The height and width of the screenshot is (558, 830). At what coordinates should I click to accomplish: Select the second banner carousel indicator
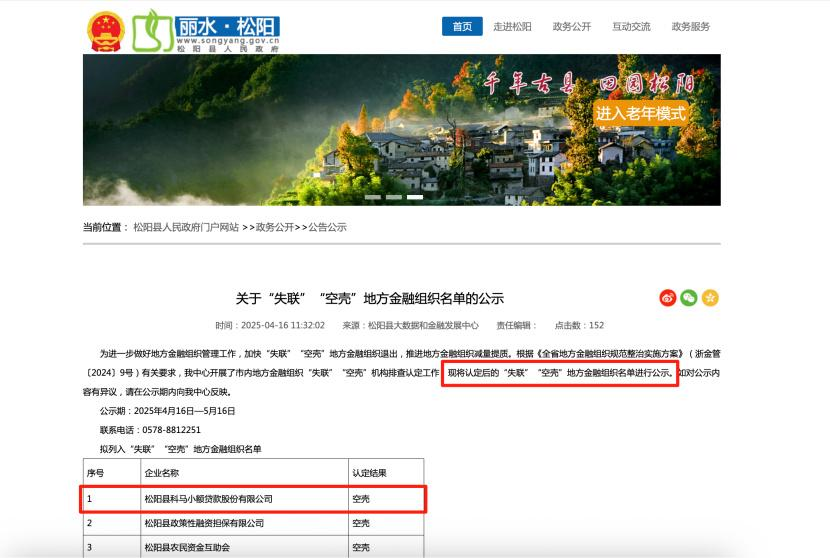393,197
